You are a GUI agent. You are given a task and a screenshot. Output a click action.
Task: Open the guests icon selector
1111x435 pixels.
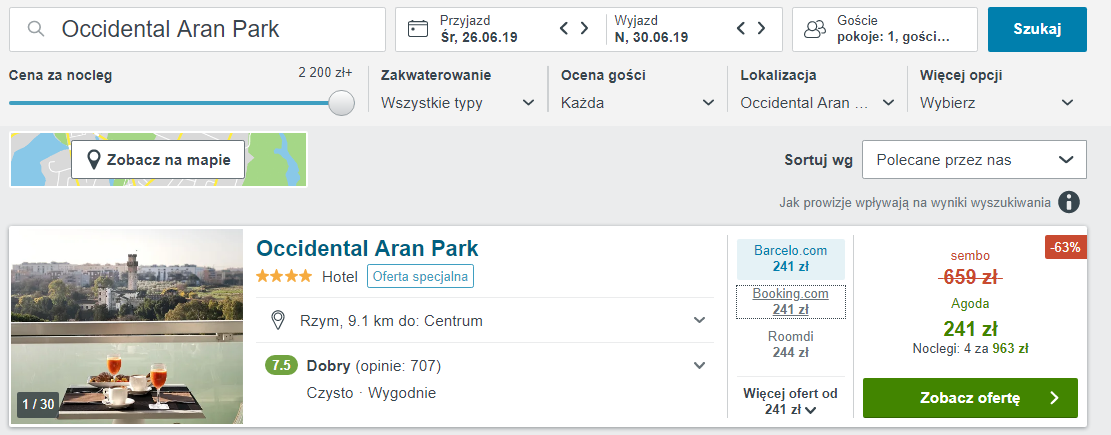click(x=816, y=29)
